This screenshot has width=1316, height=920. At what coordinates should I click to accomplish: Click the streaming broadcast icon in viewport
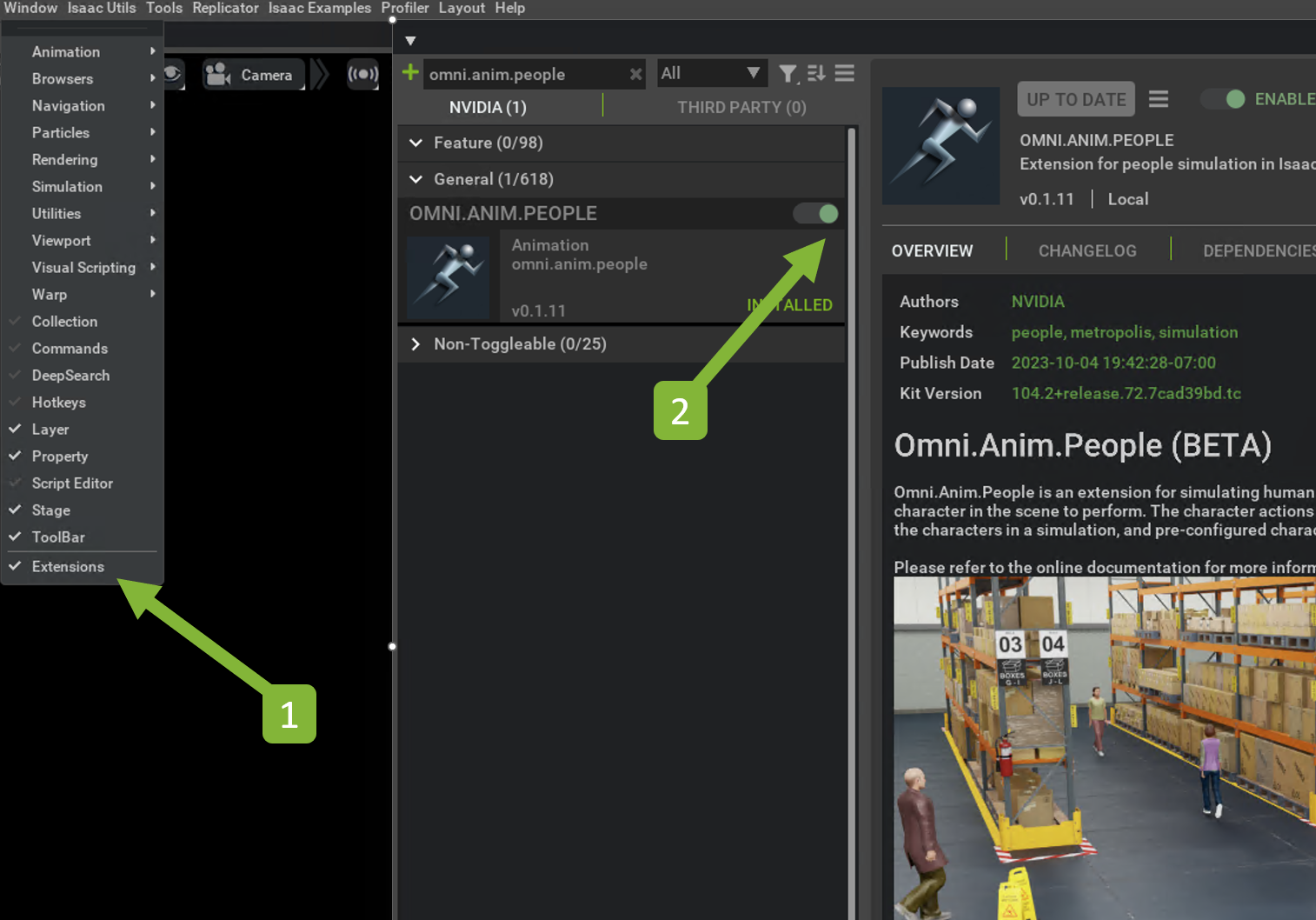click(363, 74)
